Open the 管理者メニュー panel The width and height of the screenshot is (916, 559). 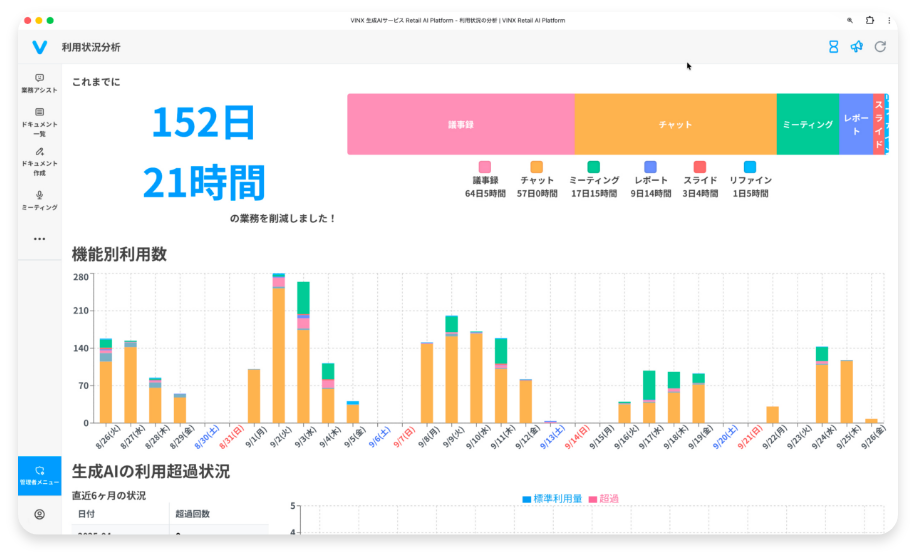pyautogui.click(x=39, y=474)
